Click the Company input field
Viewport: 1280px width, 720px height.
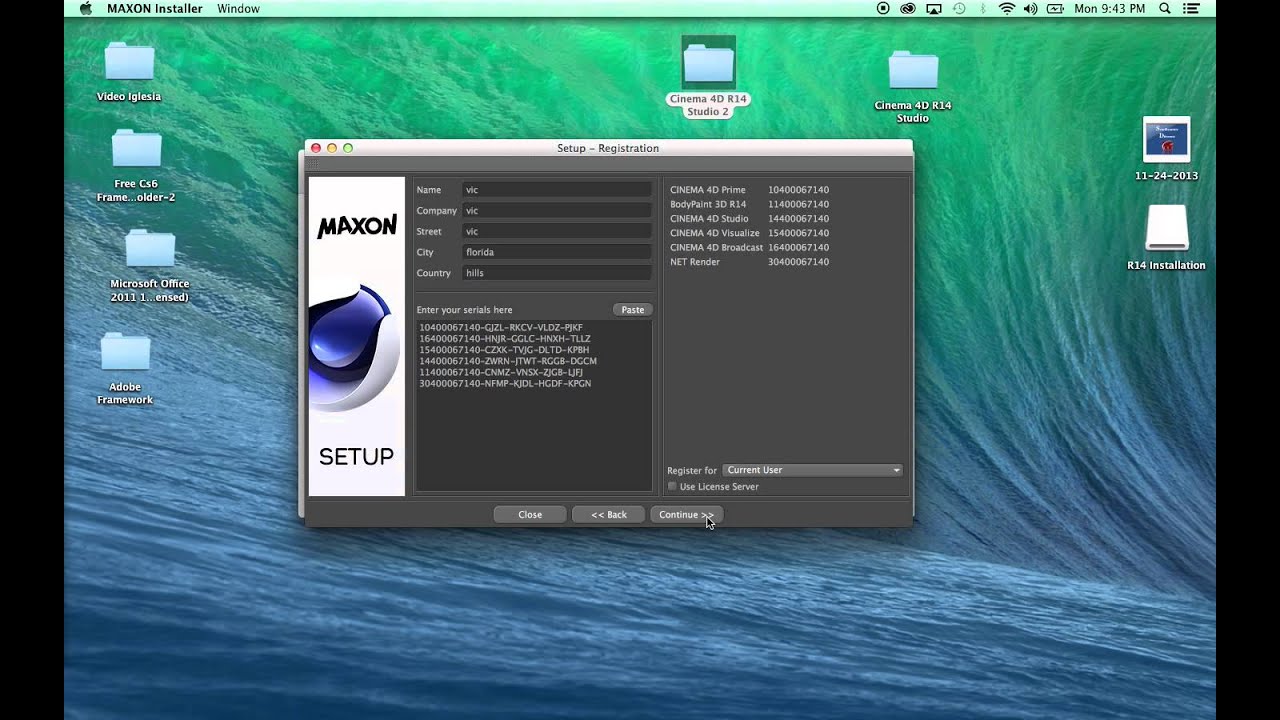pos(557,211)
